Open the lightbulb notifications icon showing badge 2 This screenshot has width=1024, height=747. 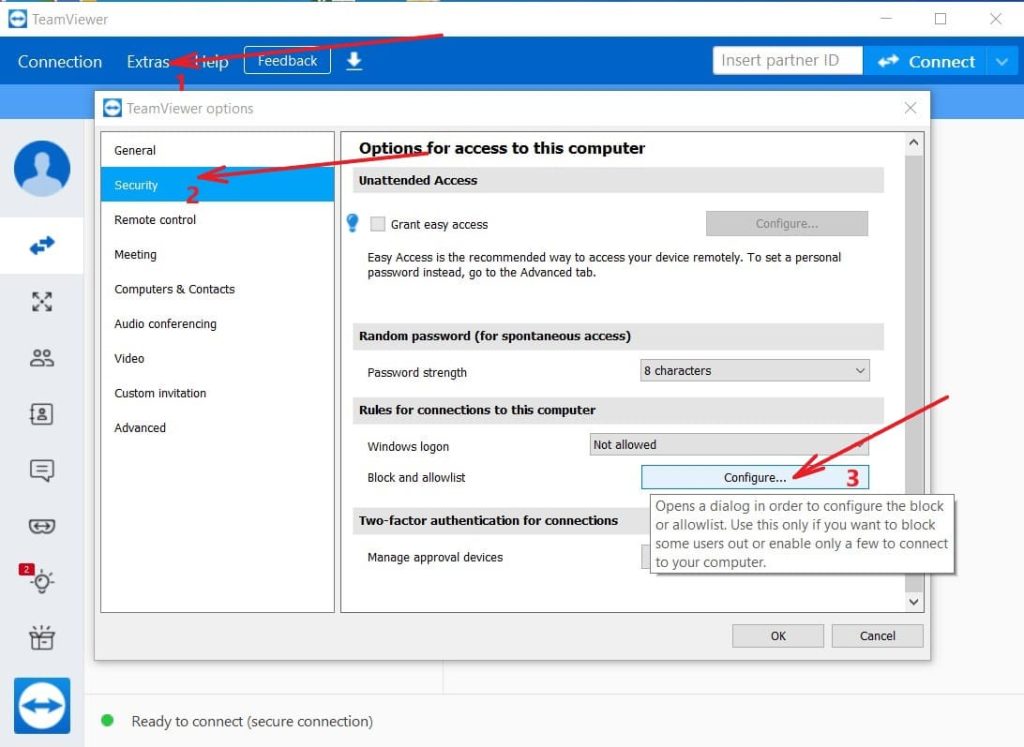(42, 581)
